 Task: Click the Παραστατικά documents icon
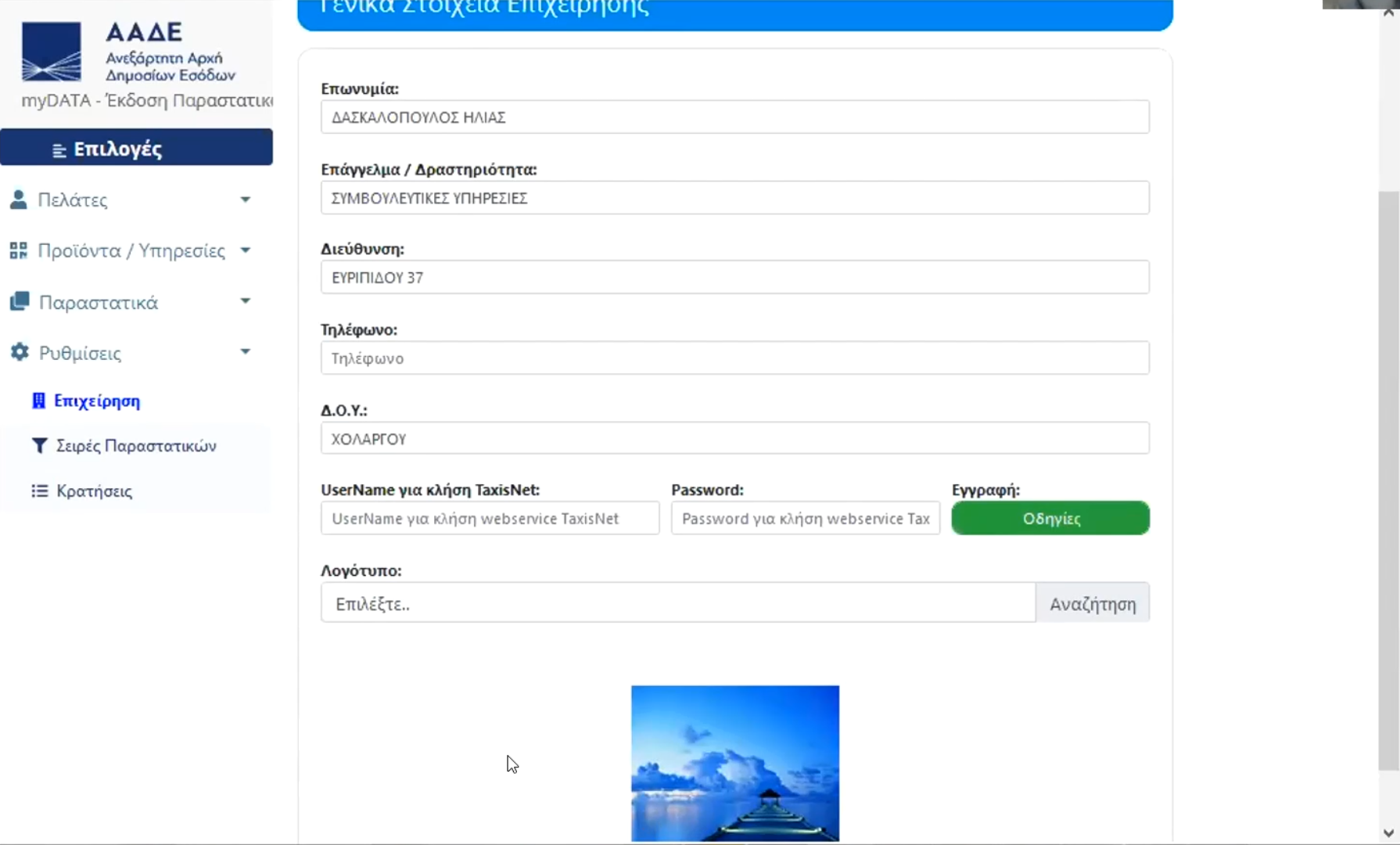[x=20, y=301]
